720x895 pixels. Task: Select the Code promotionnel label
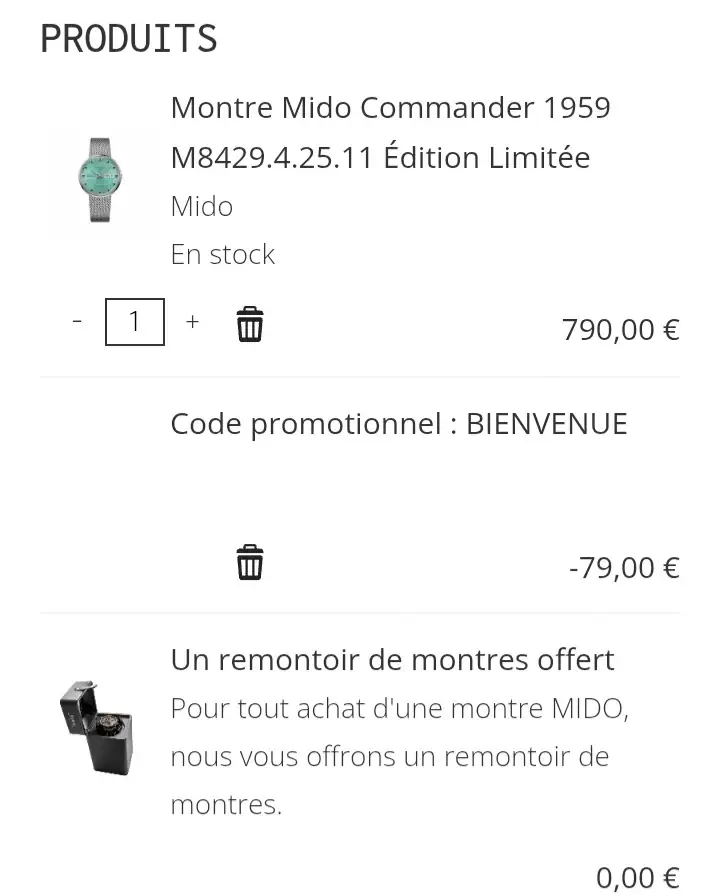tap(305, 424)
